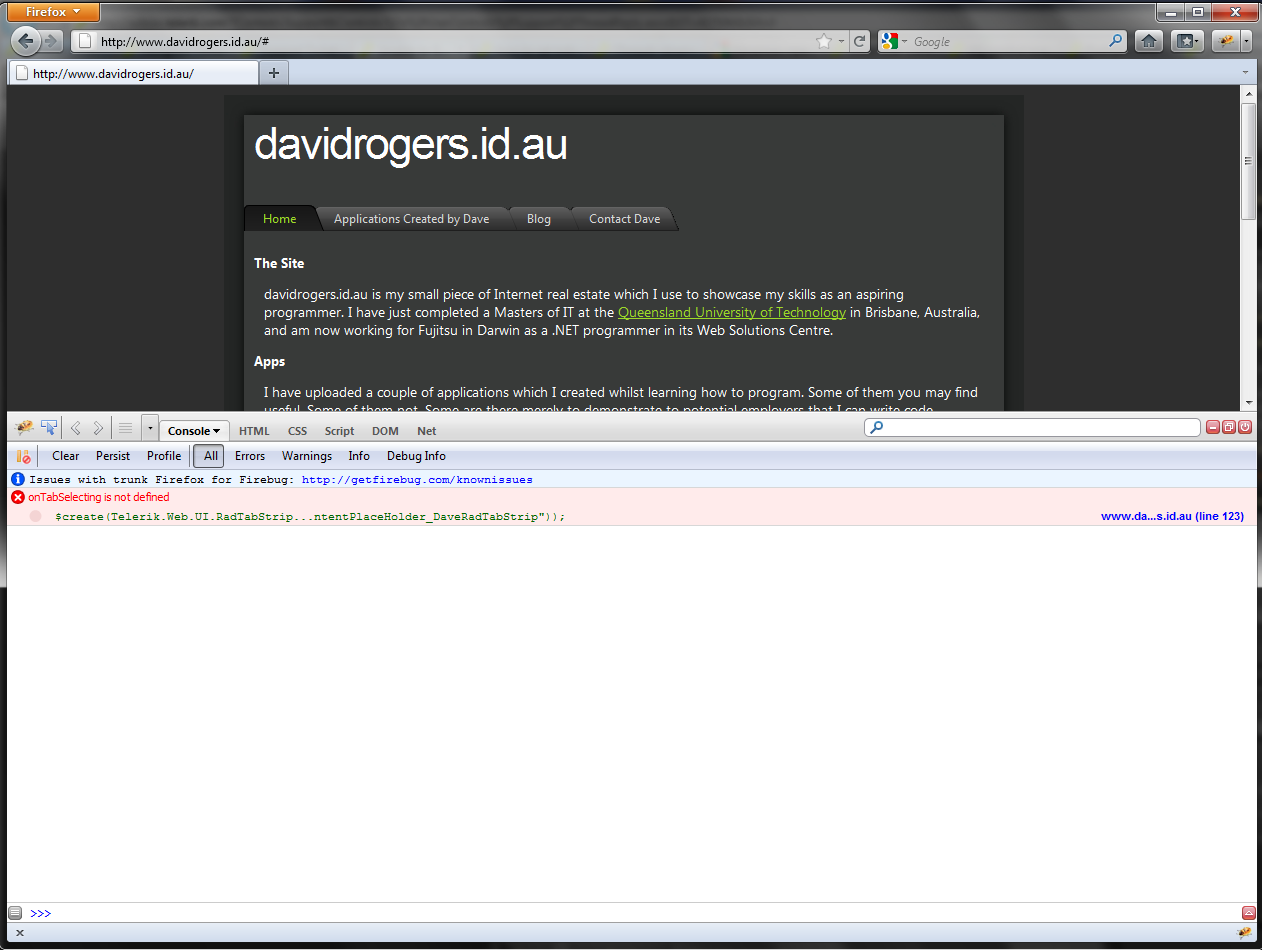Switch to the Script tab in Firebug
Viewport: 1262px width, 950px height.
[339, 431]
